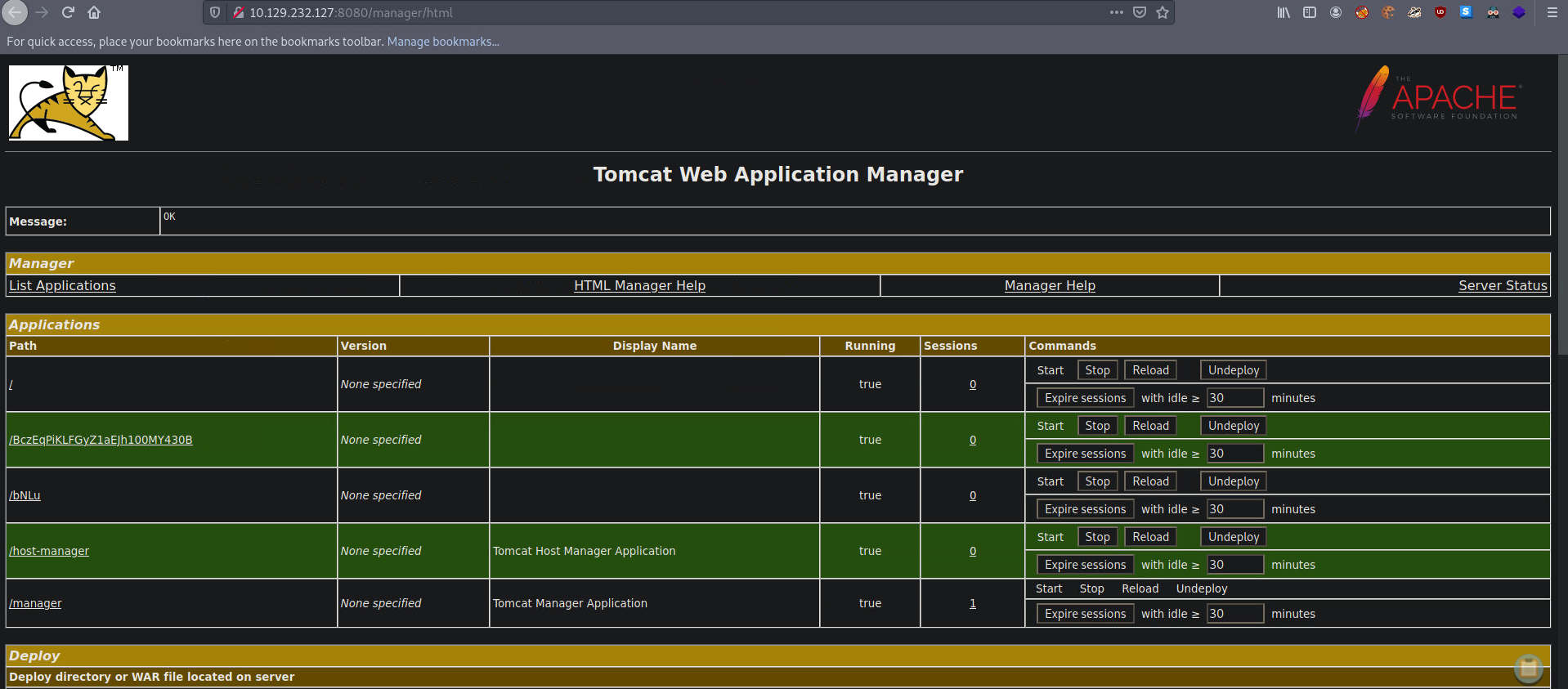Open the Firefox account icon
1568x689 pixels.
point(1336,12)
